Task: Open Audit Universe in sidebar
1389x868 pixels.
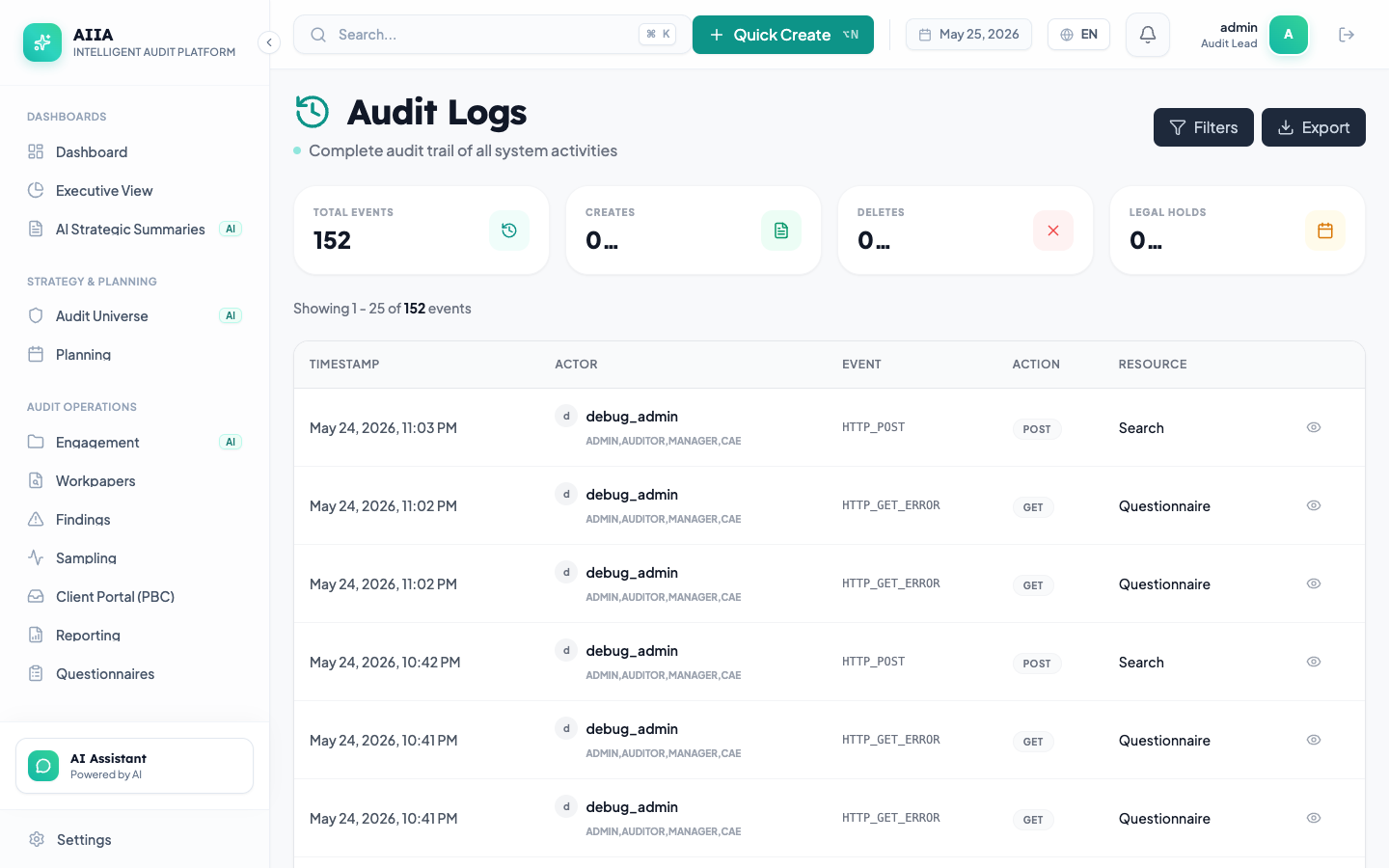Action: pos(134,315)
